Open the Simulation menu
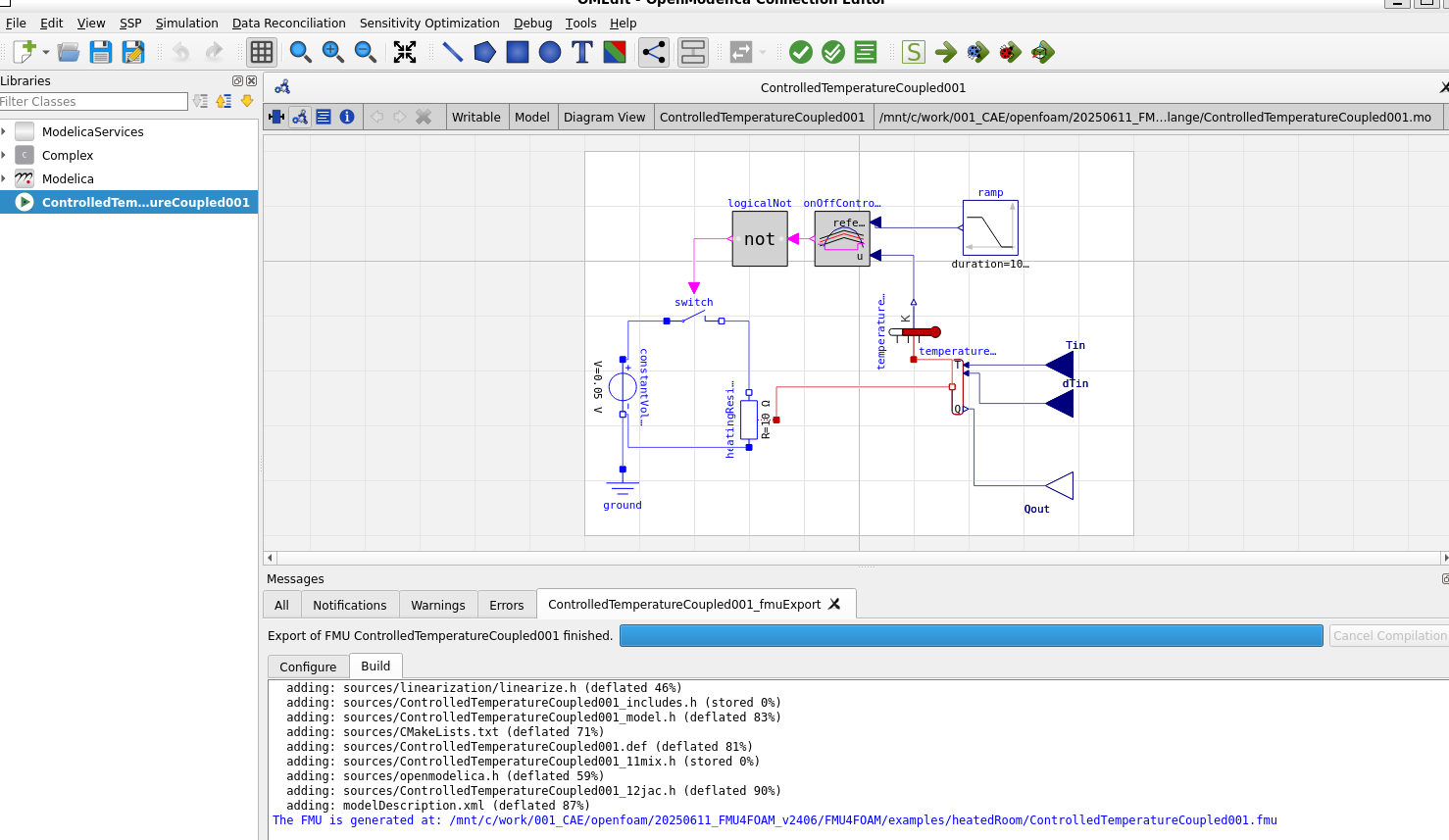This screenshot has height=840, width=1449. [186, 23]
